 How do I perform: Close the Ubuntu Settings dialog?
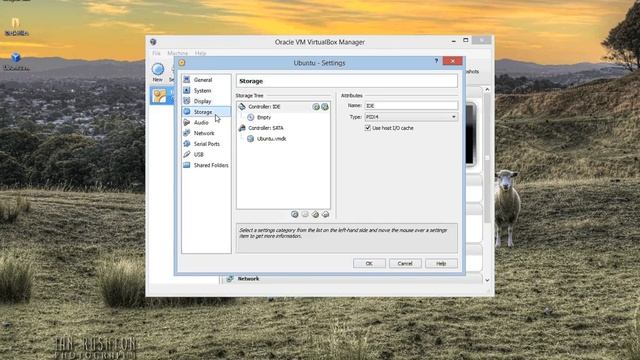[x=452, y=61]
